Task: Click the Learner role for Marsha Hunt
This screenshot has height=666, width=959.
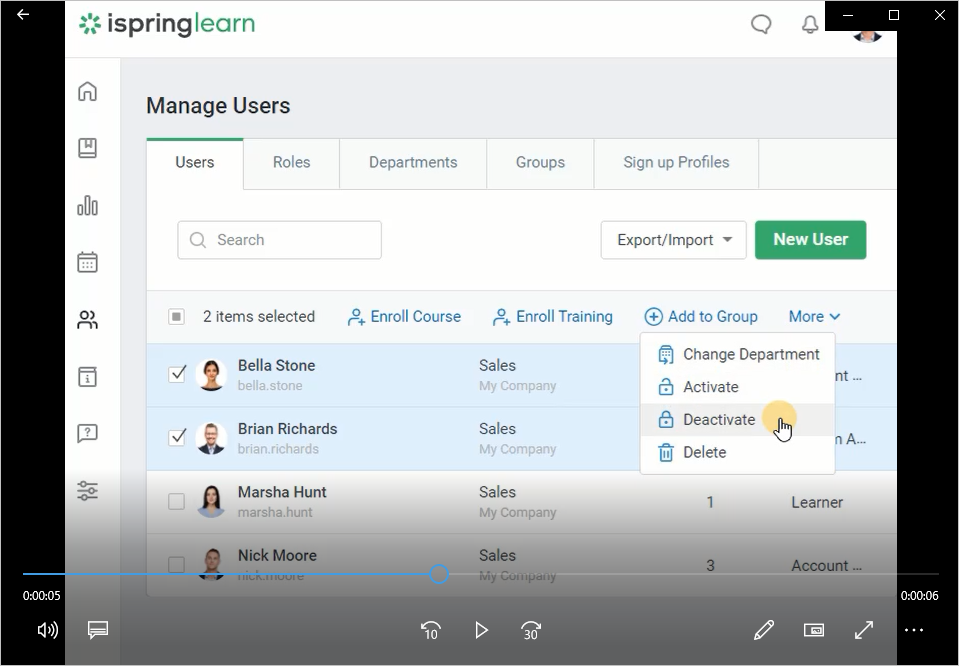Action: (817, 503)
